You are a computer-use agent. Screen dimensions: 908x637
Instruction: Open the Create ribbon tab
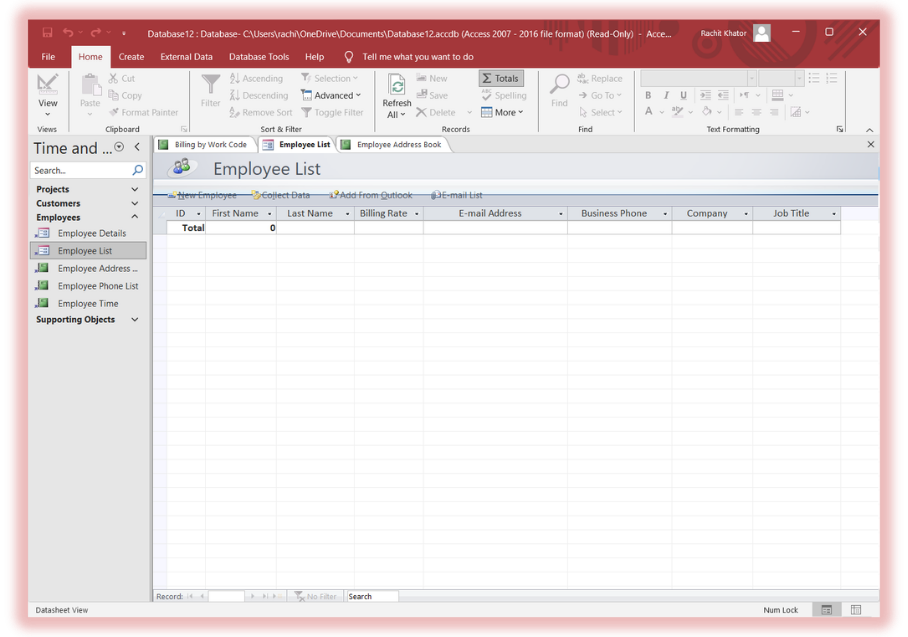pyautogui.click(x=131, y=57)
